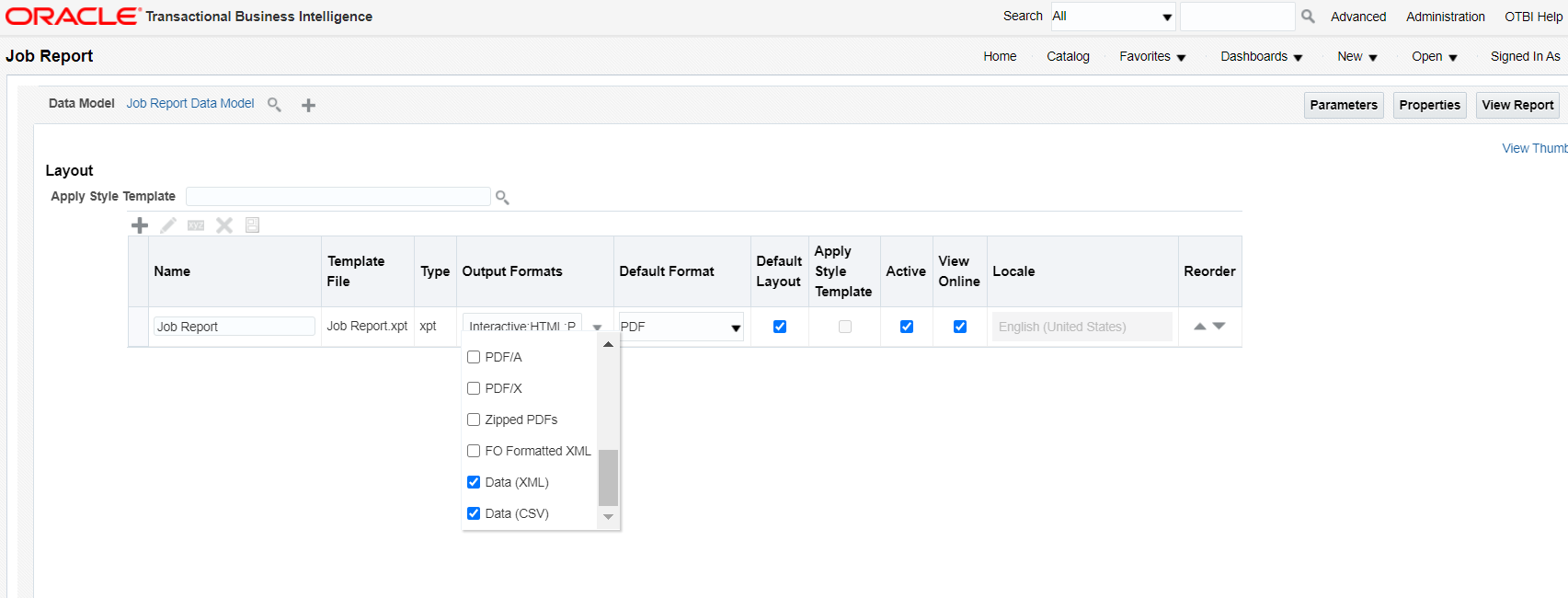Edit selected layout with pencil icon
1568x598 pixels.
pos(168,225)
